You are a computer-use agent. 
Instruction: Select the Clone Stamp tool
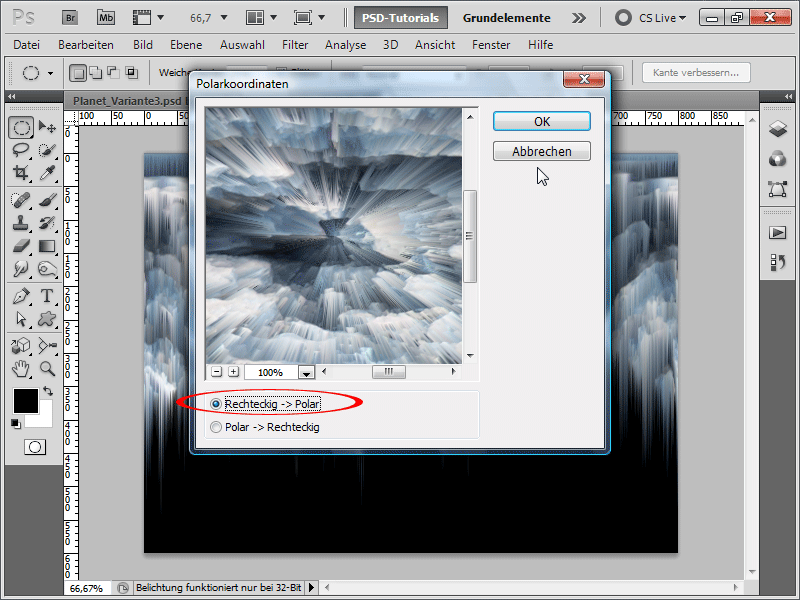pos(21,223)
